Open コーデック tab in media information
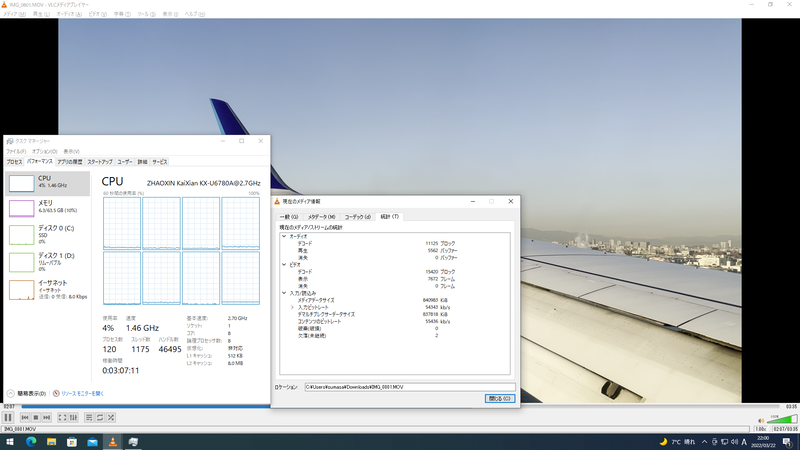The width and height of the screenshot is (800, 450). 358,217
